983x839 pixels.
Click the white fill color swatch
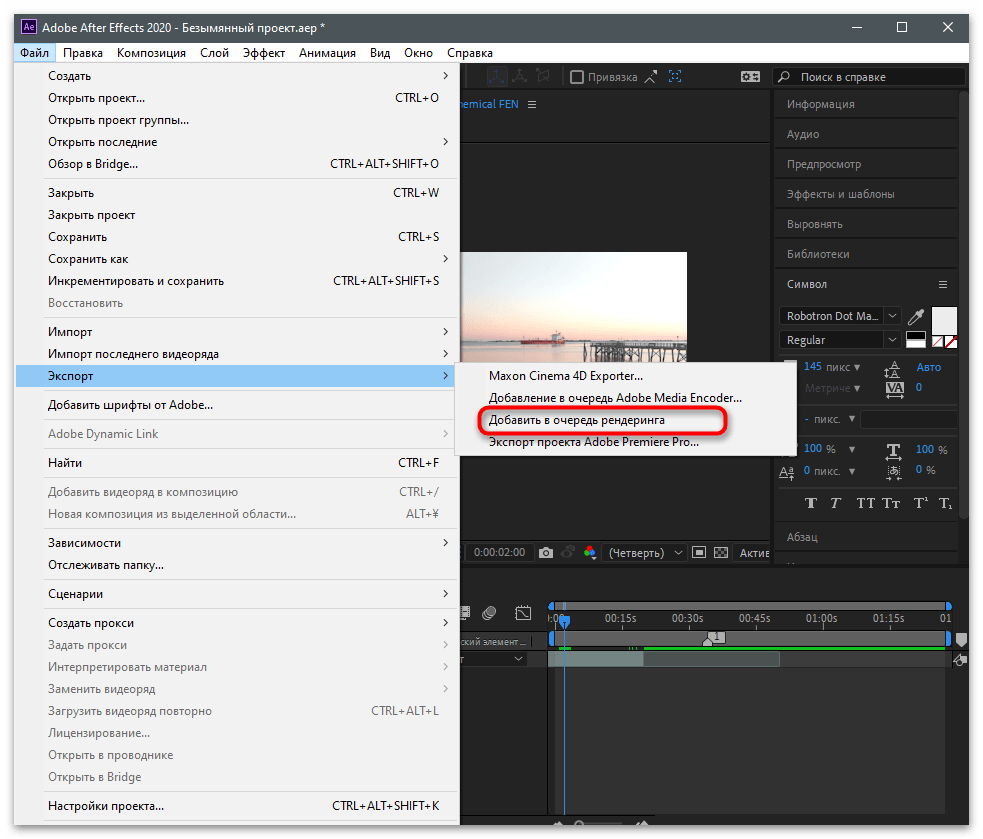point(944,320)
